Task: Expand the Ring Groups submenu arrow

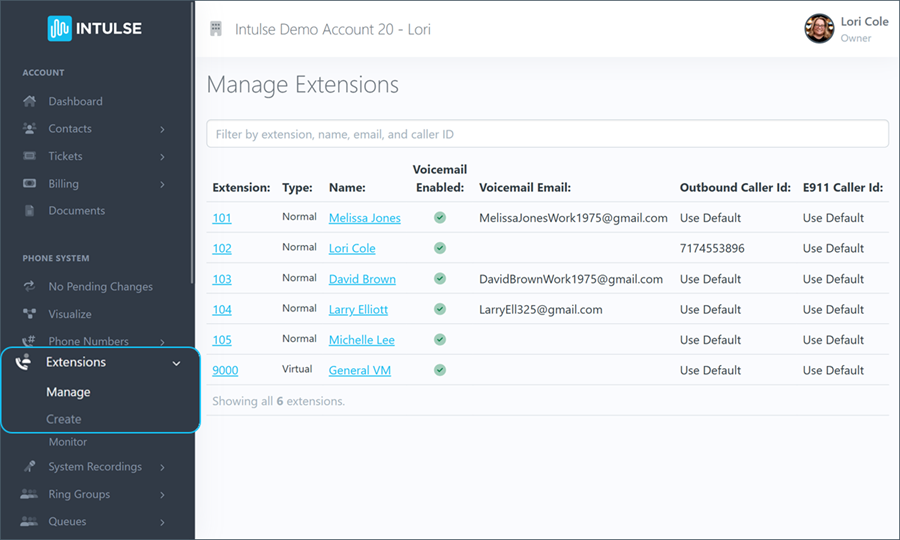Action: tap(162, 495)
